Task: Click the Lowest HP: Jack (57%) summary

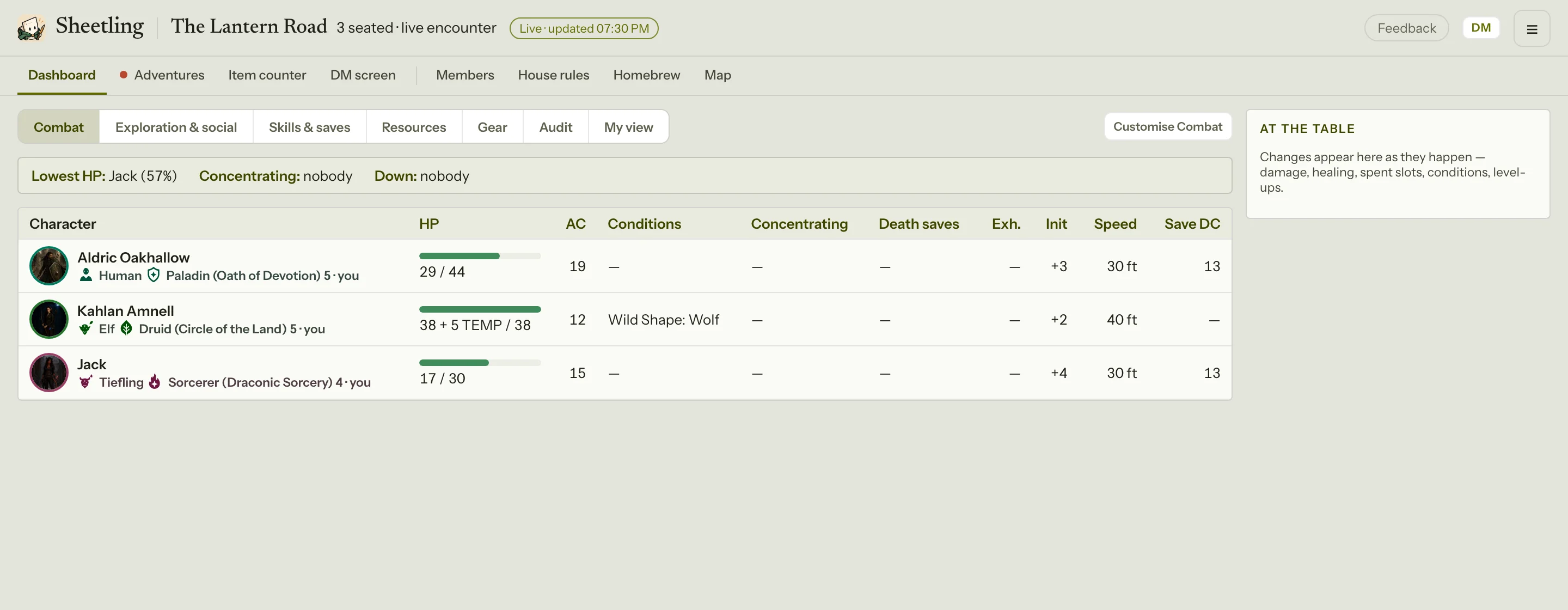Action: coord(104,176)
